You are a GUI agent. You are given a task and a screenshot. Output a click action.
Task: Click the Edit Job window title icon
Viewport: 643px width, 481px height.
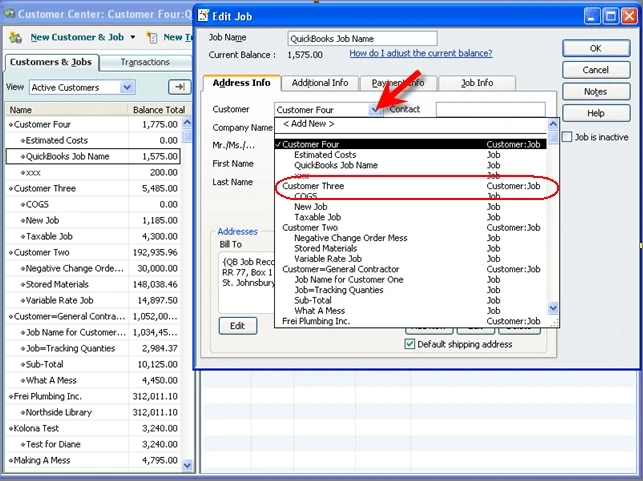(203, 15)
